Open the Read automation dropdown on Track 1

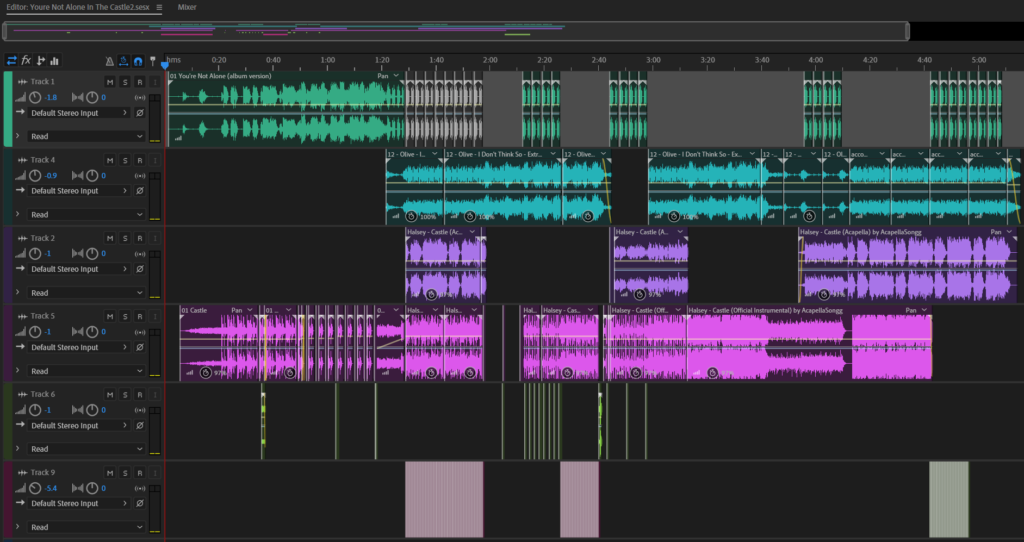point(85,136)
